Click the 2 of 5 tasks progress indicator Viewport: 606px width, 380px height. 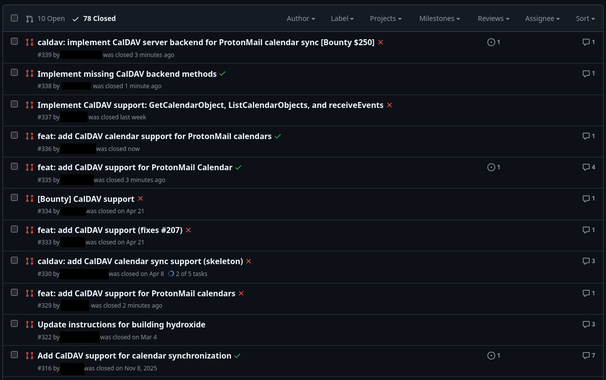point(187,274)
